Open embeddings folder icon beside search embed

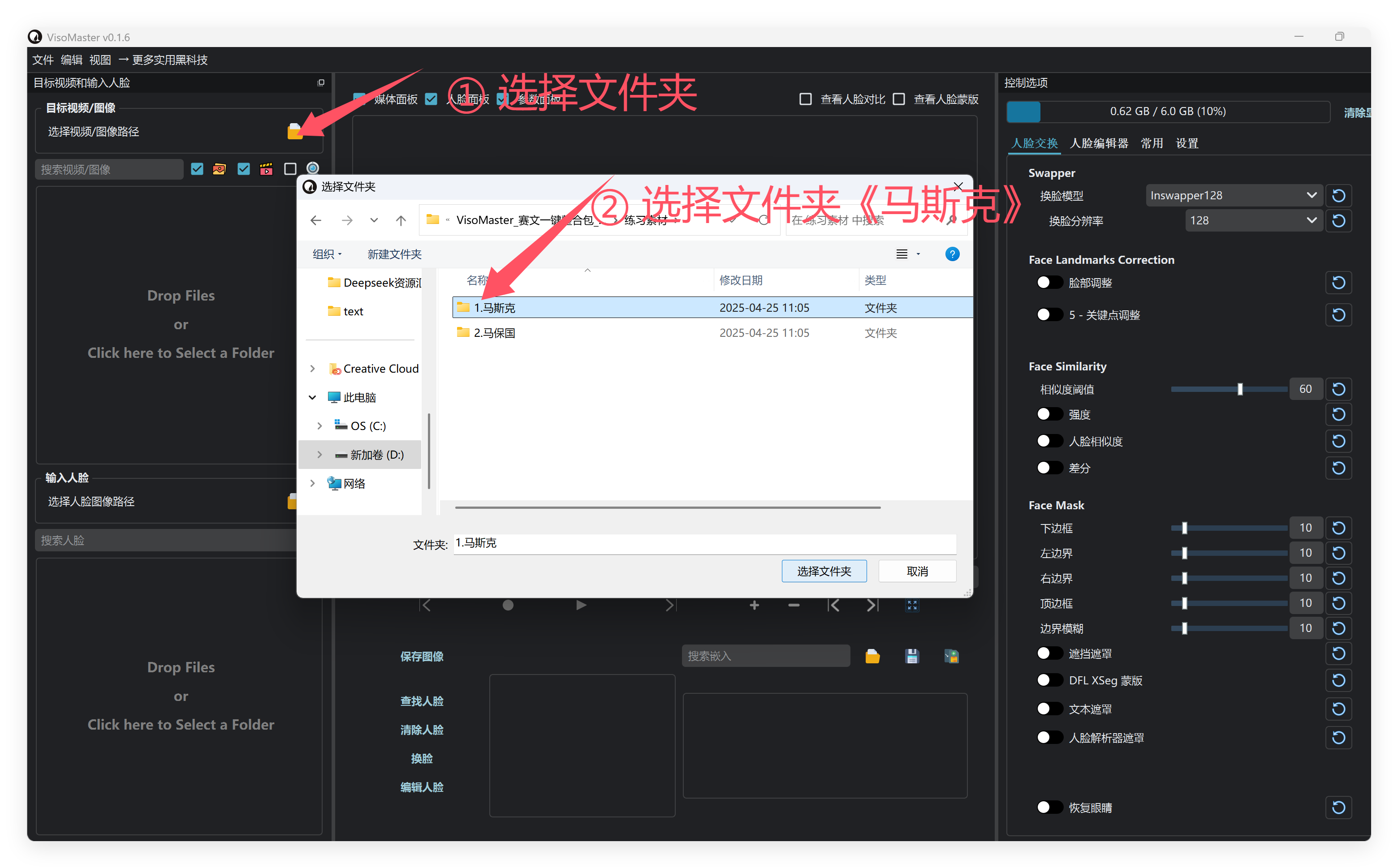(x=872, y=656)
